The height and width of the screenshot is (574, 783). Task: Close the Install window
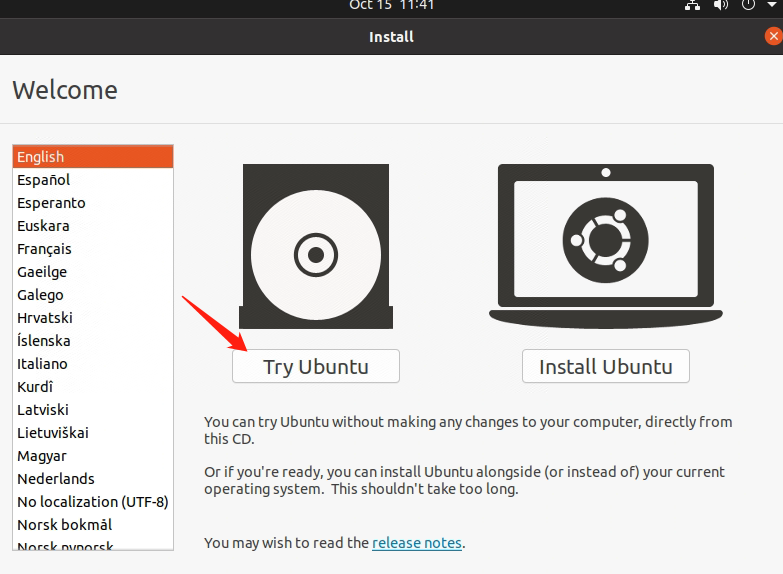[774, 36]
